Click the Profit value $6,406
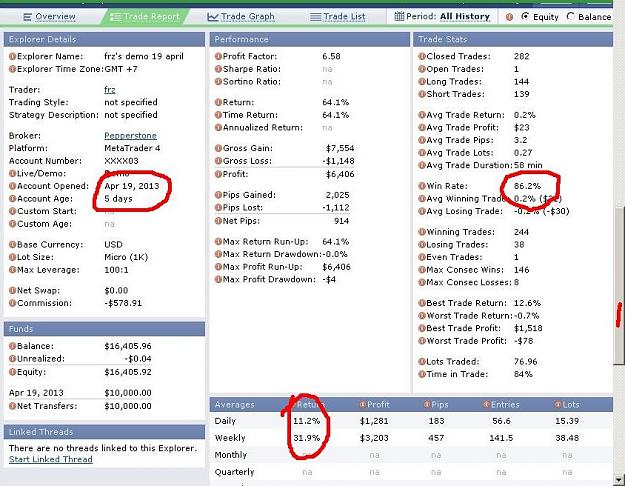This screenshot has height=486, width=625. [x=340, y=174]
